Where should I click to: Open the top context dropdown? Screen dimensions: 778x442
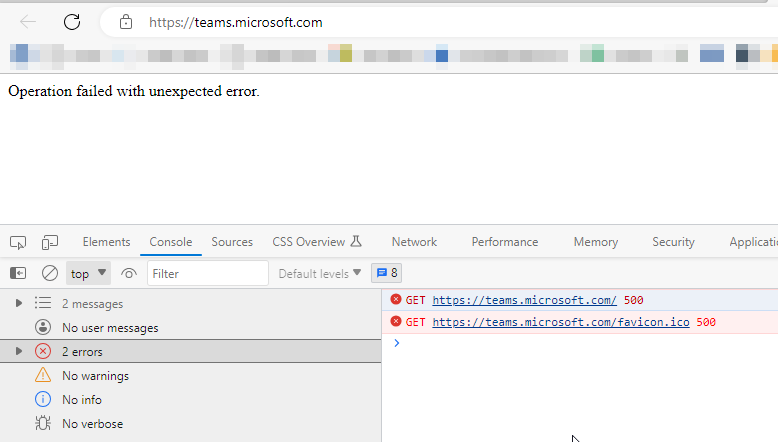point(88,273)
